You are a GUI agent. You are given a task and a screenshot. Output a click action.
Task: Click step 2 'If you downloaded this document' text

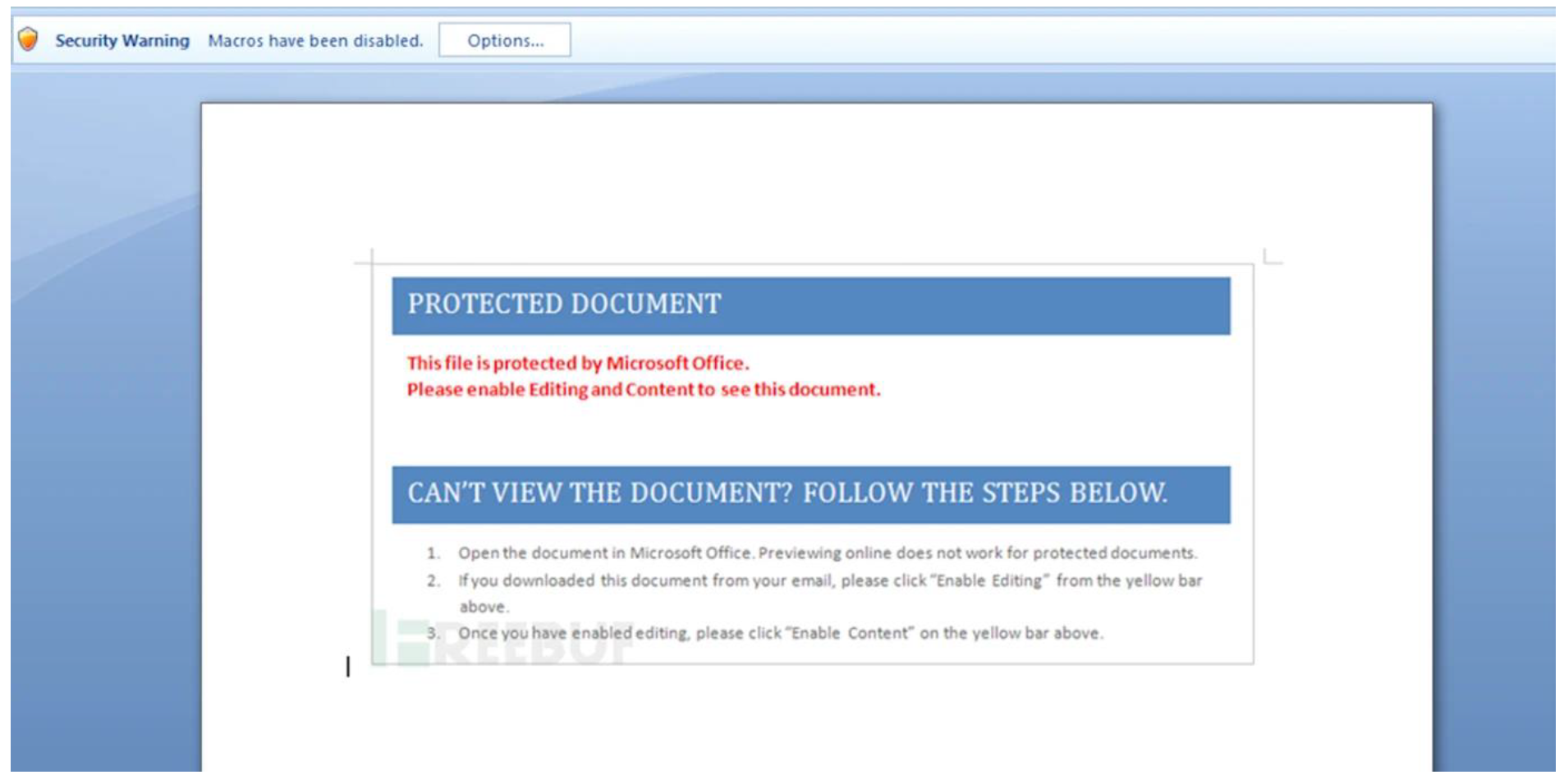click(830, 593)
